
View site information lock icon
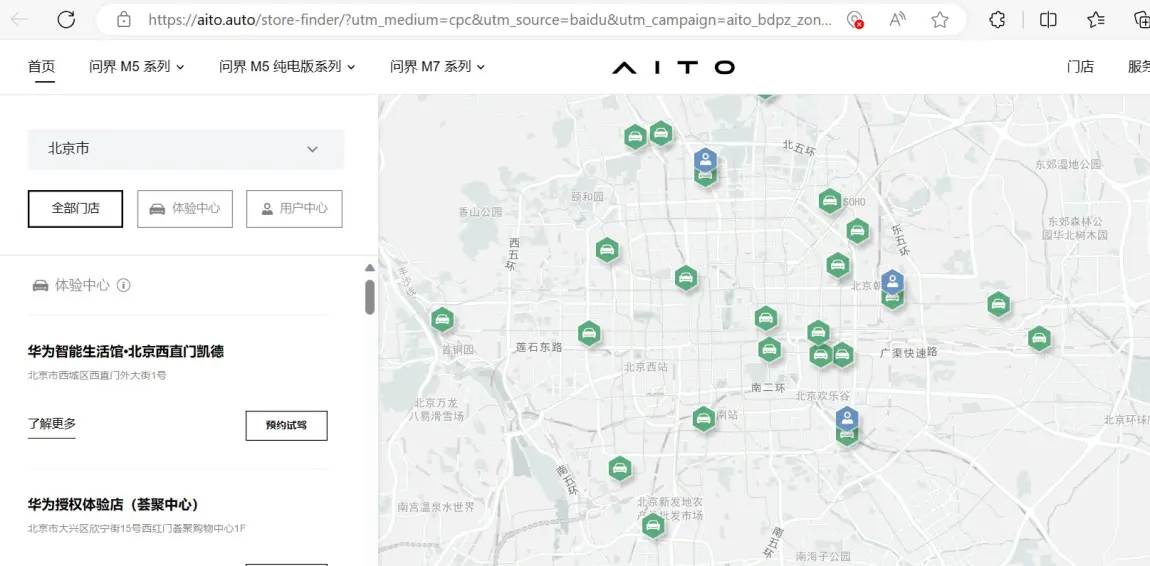click(124, 20)
